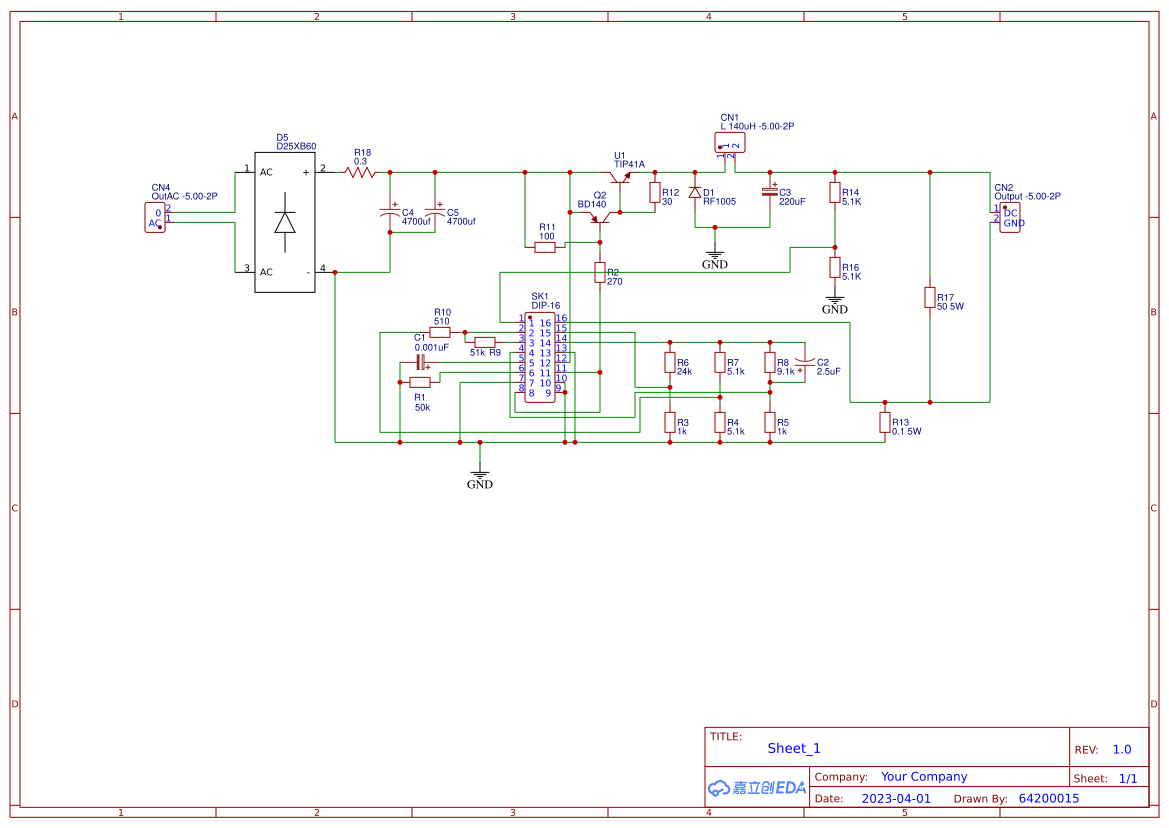Viewport: 1169px width, 828px height.
Task: Select connector CN2 Output
Action: tap(1008, 217)
